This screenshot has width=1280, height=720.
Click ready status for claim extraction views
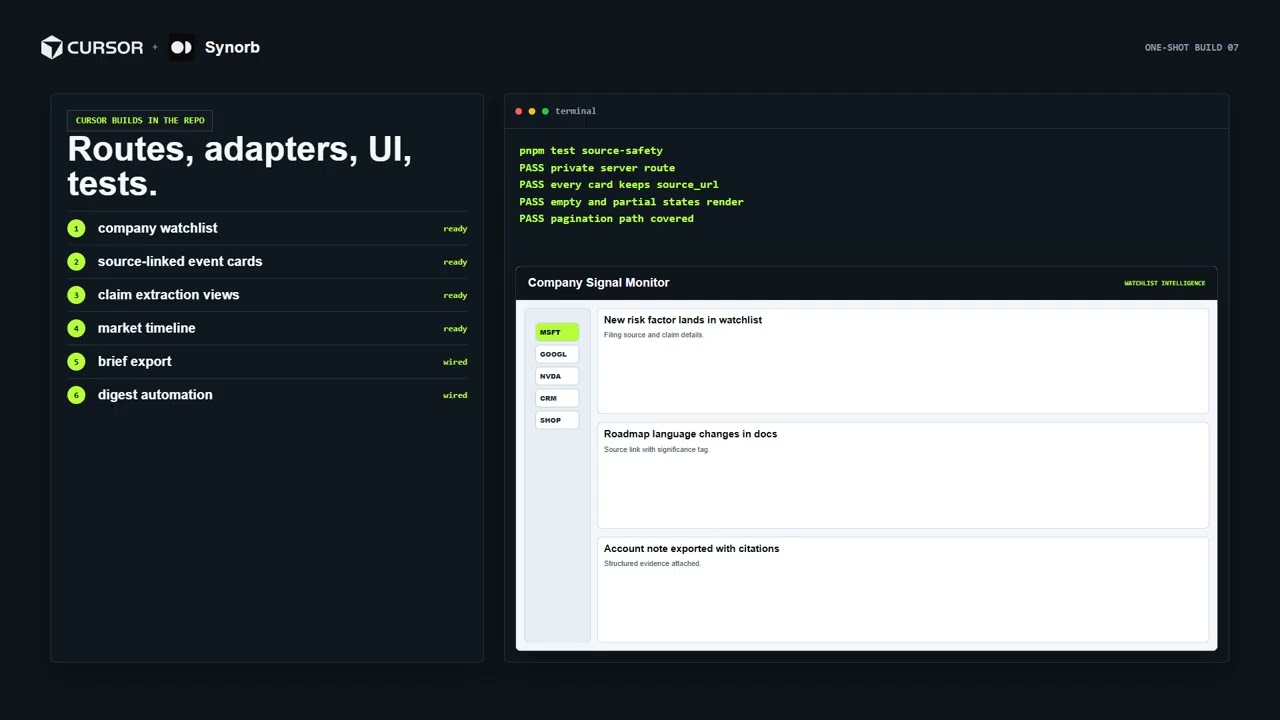point(455,295)
